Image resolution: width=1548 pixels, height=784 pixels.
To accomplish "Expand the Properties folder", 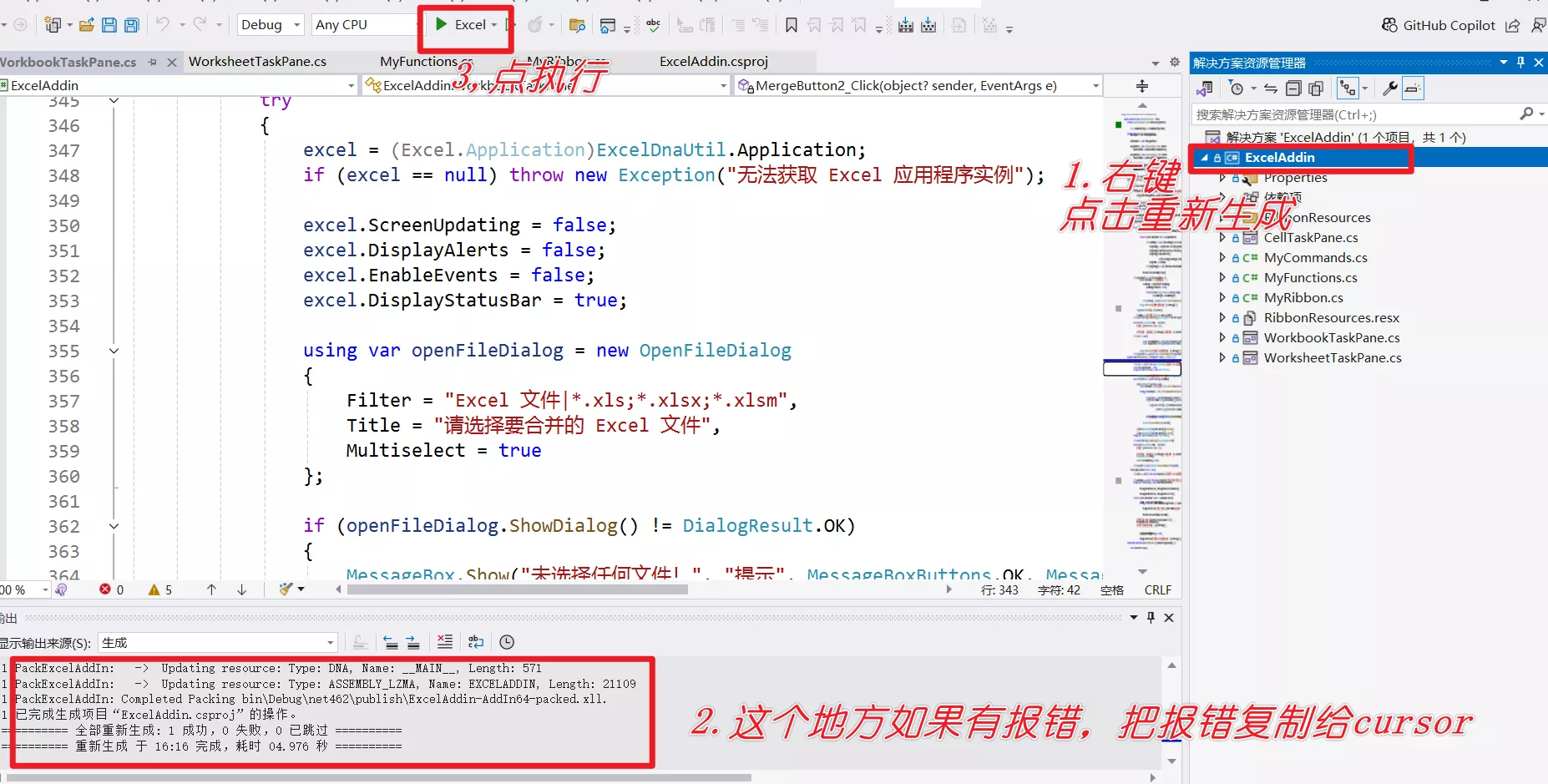I will (1222, 177).
